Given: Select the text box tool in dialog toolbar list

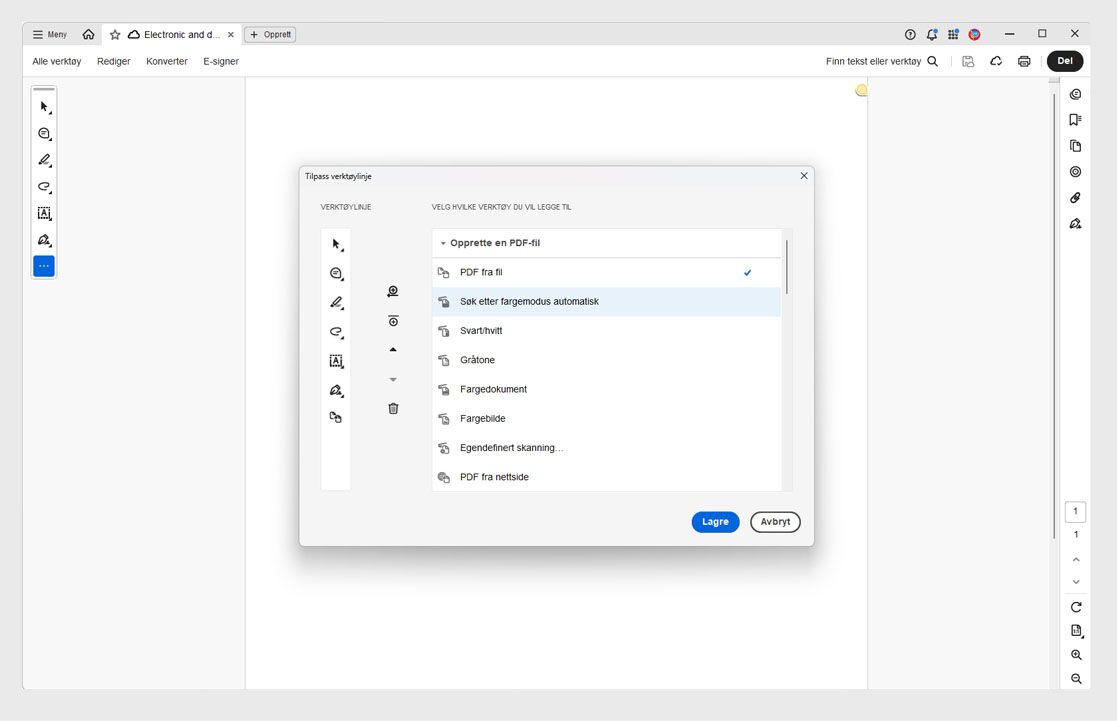Looking at the screenshot, I should click(336, 361).
